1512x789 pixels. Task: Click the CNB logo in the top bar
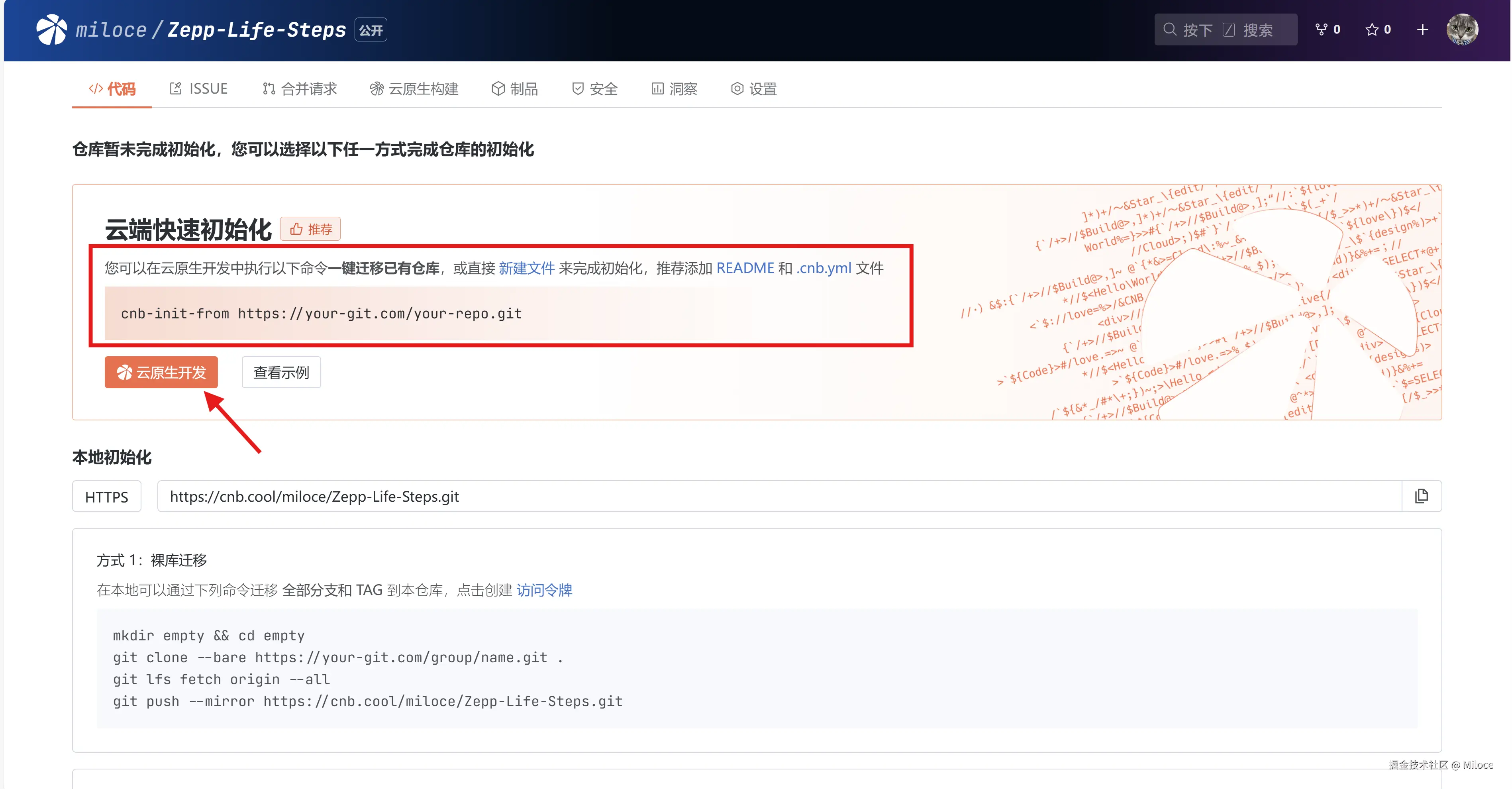52,29
